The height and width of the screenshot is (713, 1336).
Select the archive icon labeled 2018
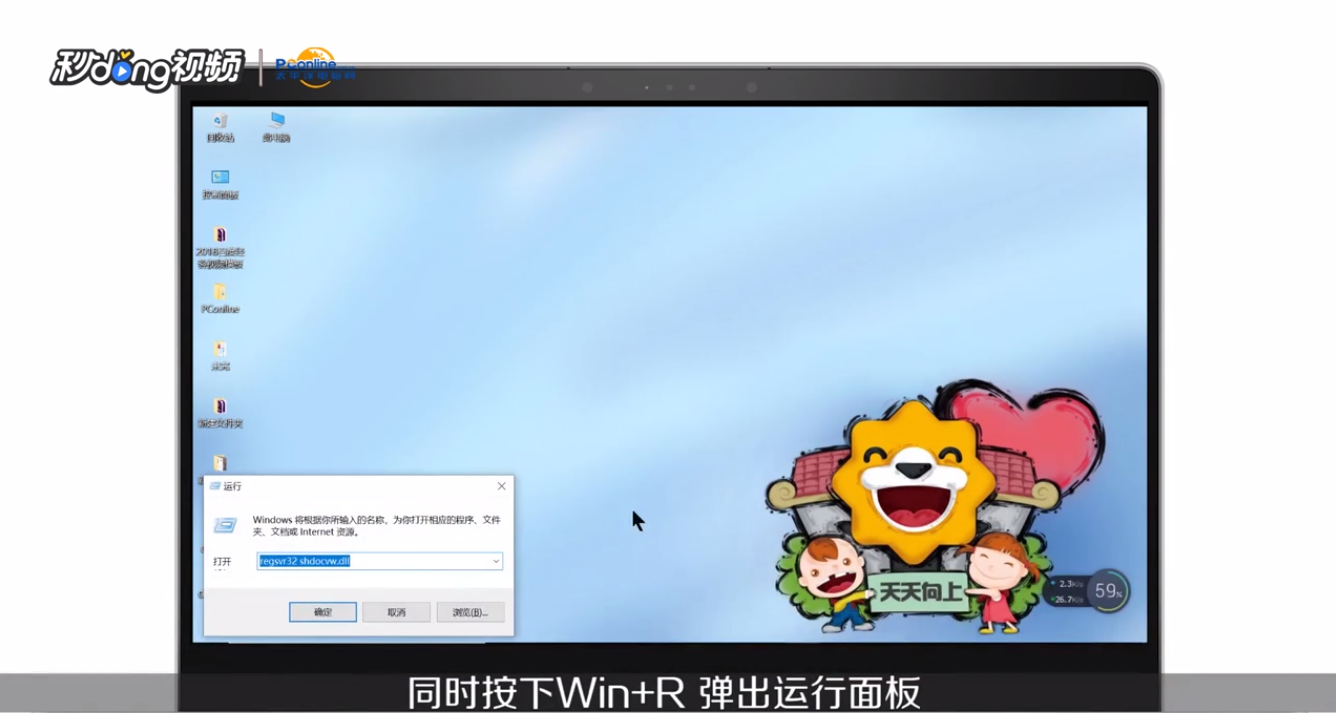pos(220,247)
